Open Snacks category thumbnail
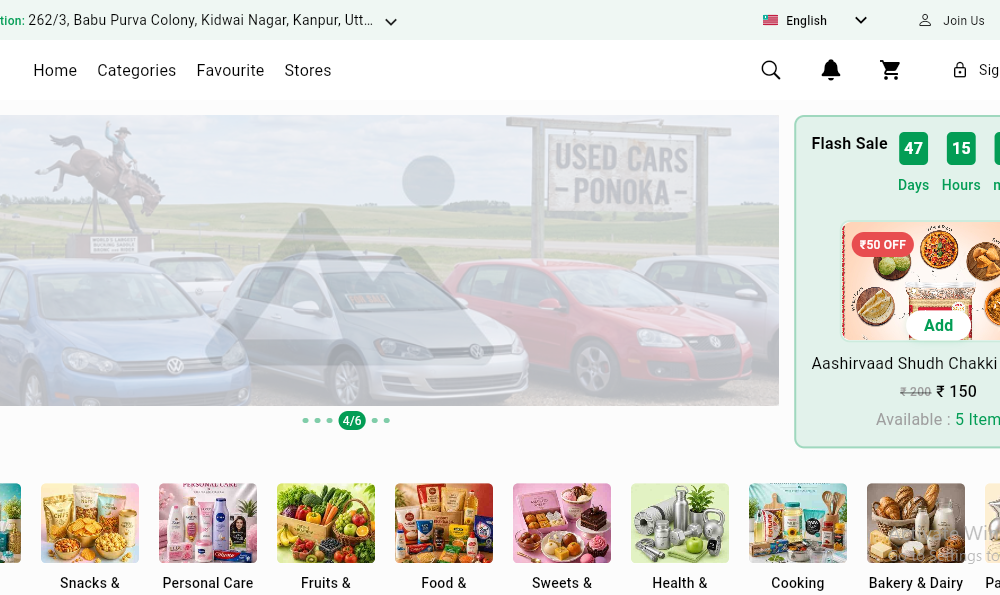Image resolution: width=1000 pixels, height=595 pixels. [x=90, y=523]
